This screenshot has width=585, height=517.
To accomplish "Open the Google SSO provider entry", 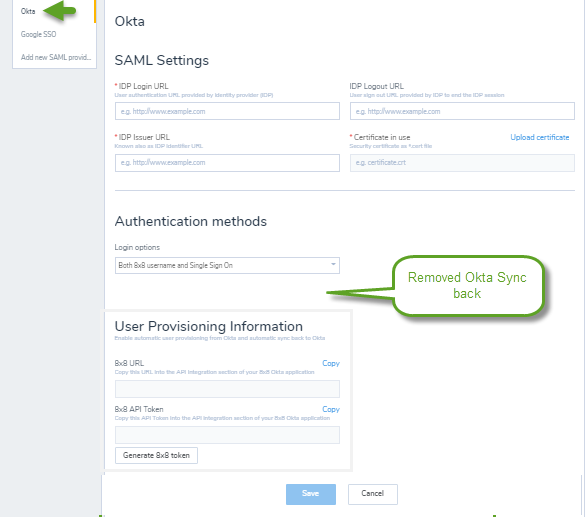I will pyautogui.click(x=38, y=34).
